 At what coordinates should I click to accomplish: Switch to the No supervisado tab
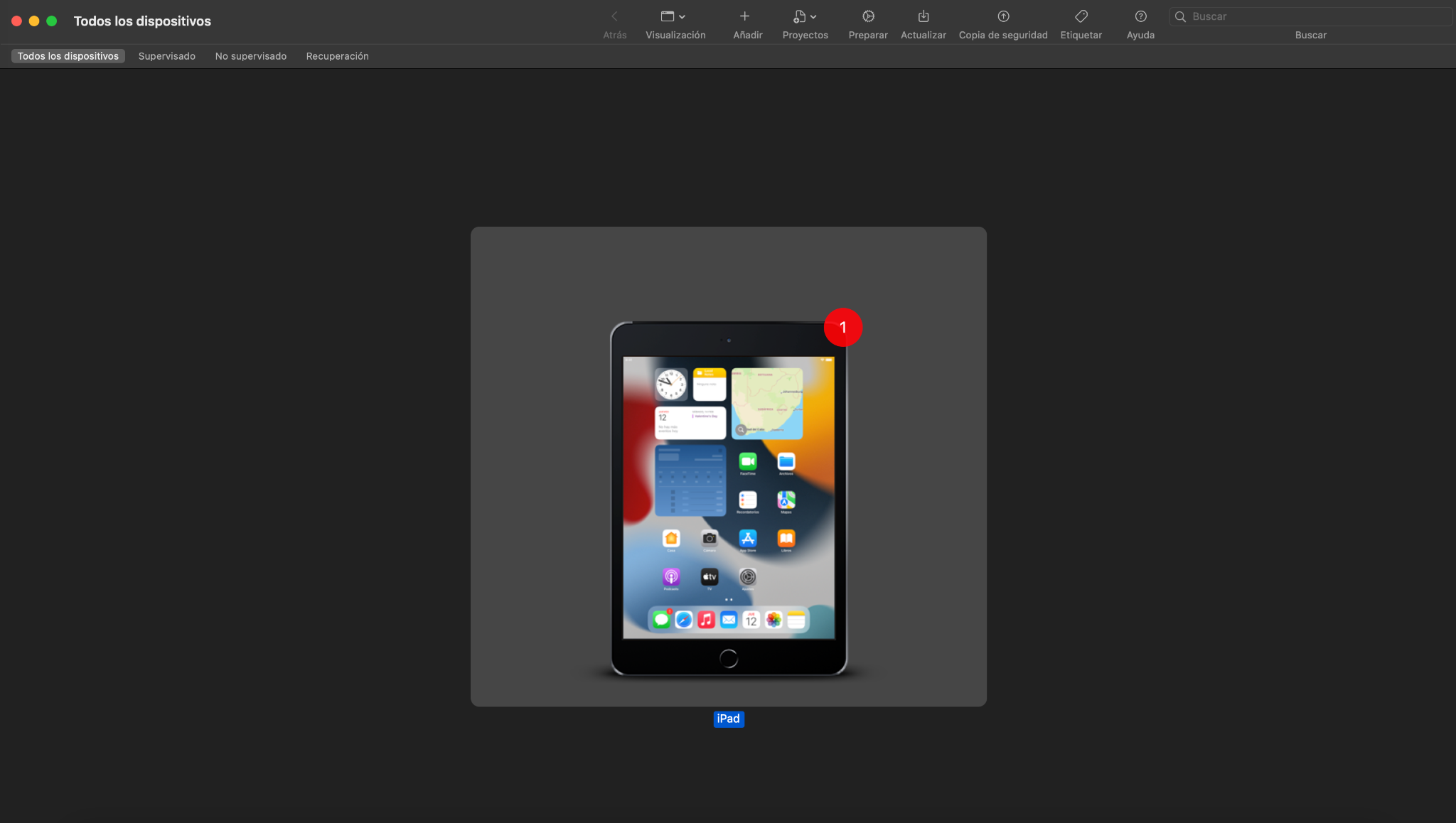250,56
